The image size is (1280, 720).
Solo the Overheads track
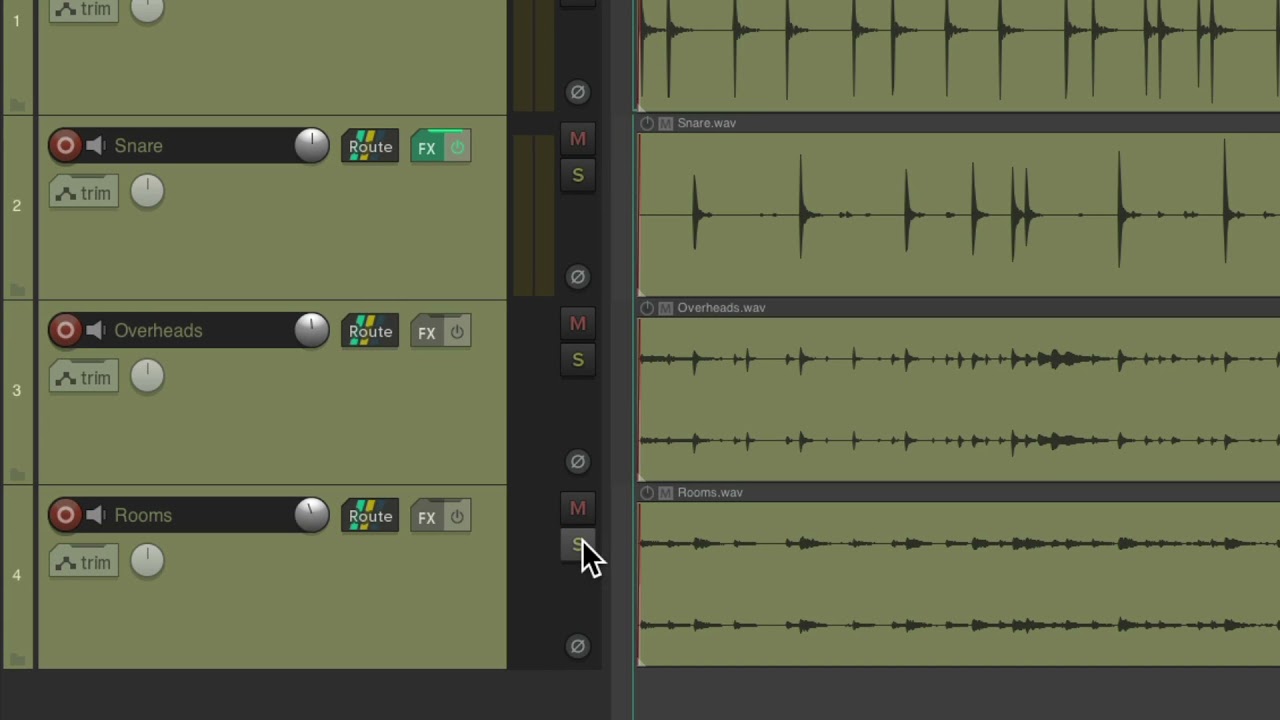(578, 360)
